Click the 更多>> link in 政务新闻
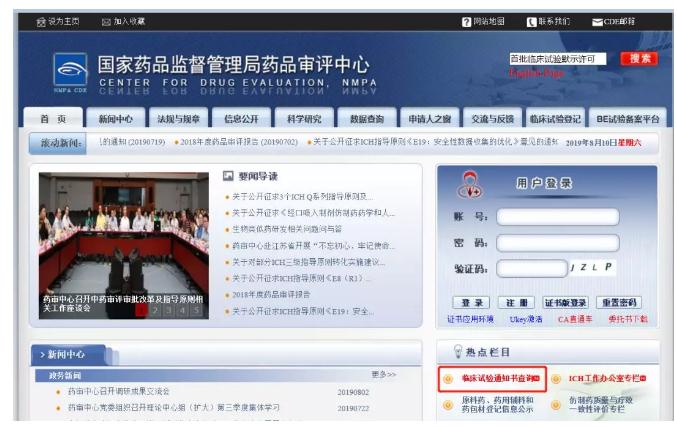Screen dimensions: 677x427 pos(383,374)
